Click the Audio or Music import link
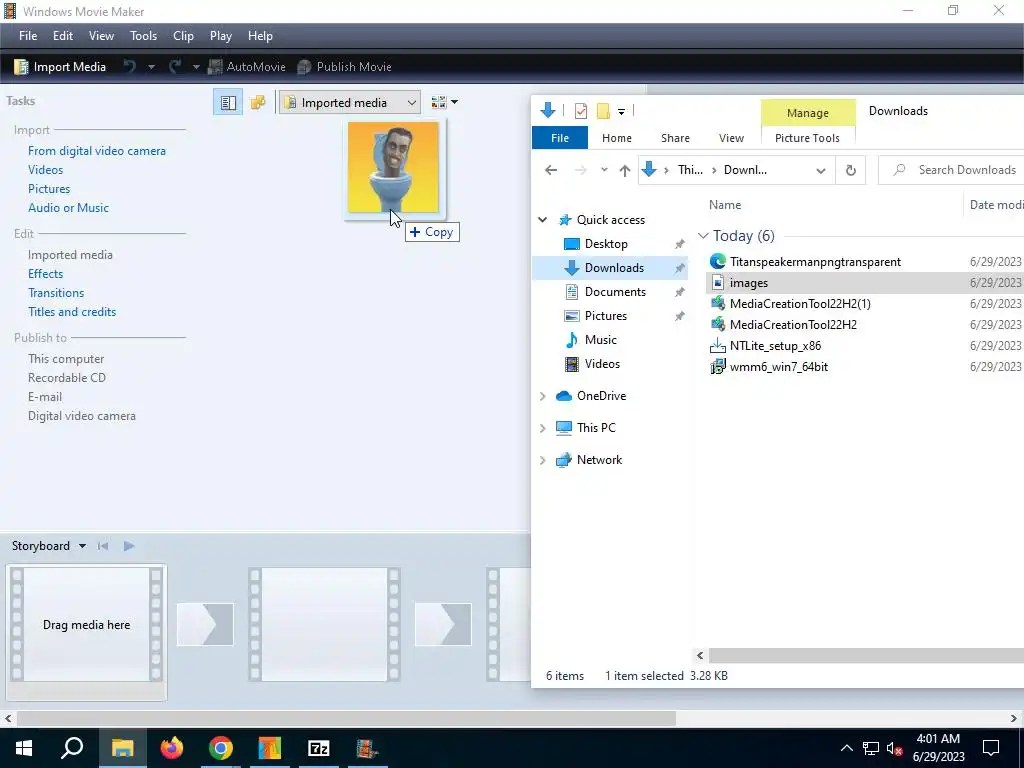 point(69,208)
